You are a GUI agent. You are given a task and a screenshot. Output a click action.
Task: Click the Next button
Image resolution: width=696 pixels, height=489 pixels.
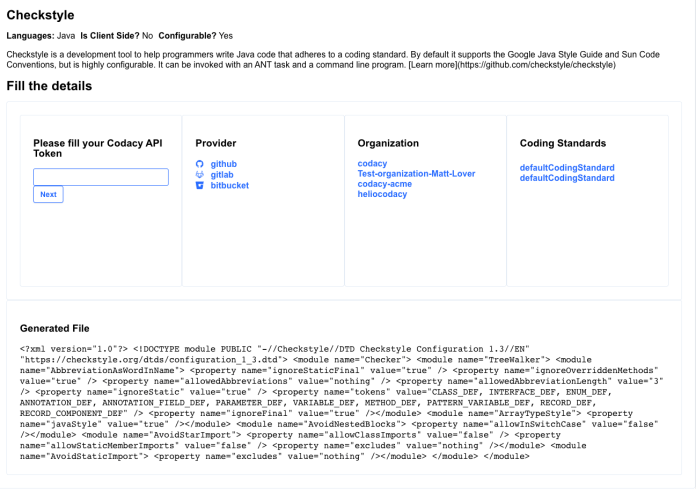(48, 194)
